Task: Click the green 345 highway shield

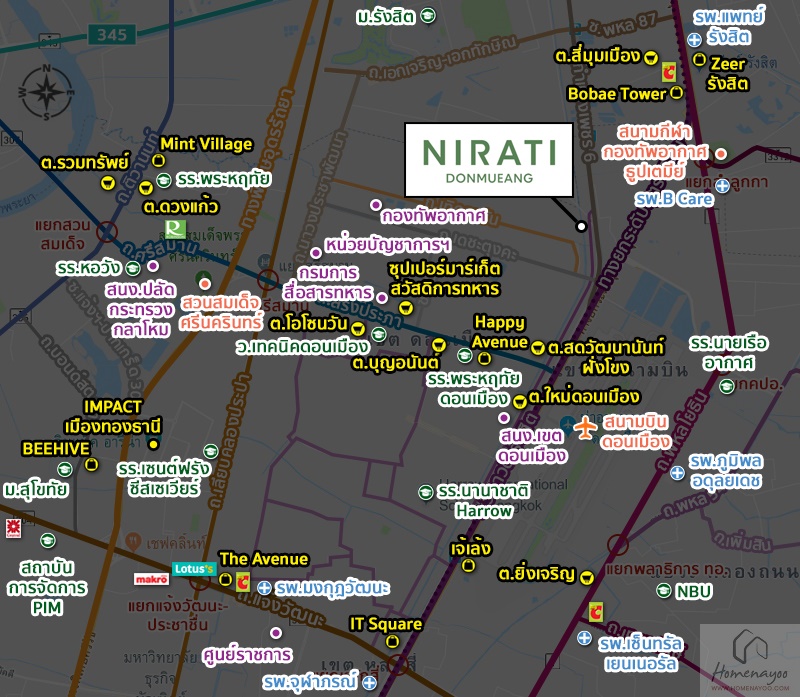Action: [x=112, y=35]
